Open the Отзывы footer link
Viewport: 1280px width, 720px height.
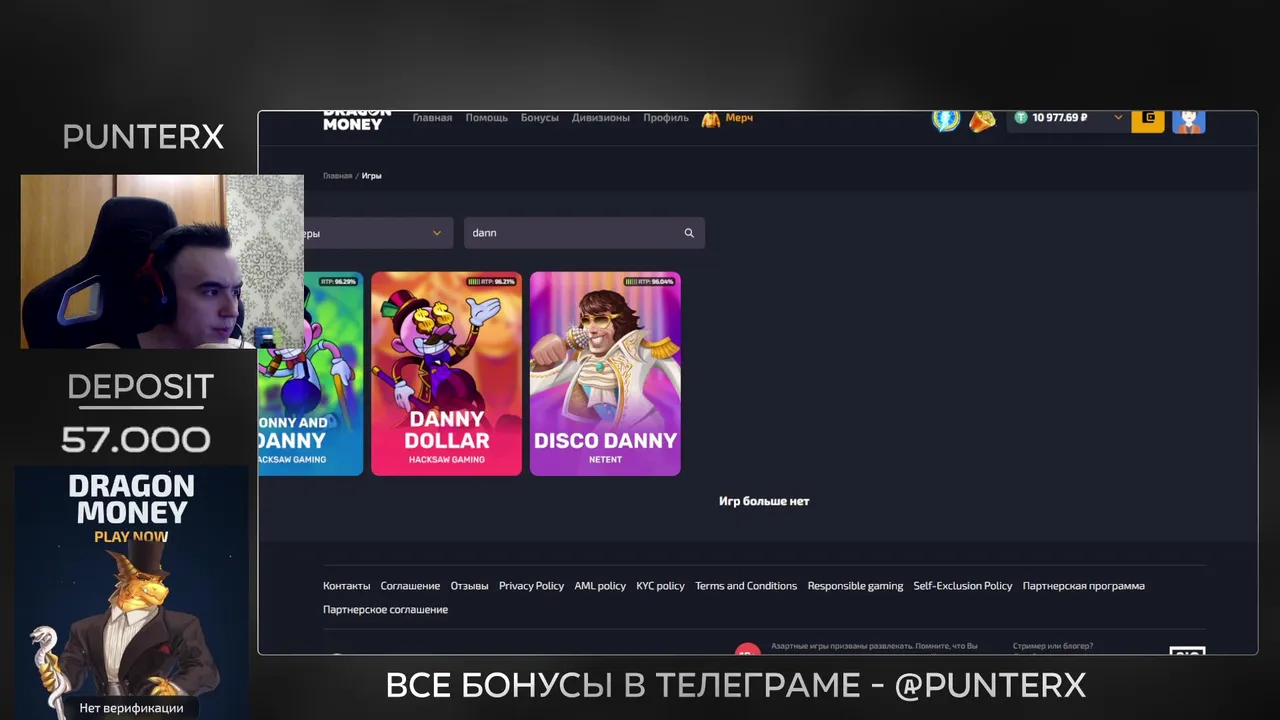click(x=469, y=586)
